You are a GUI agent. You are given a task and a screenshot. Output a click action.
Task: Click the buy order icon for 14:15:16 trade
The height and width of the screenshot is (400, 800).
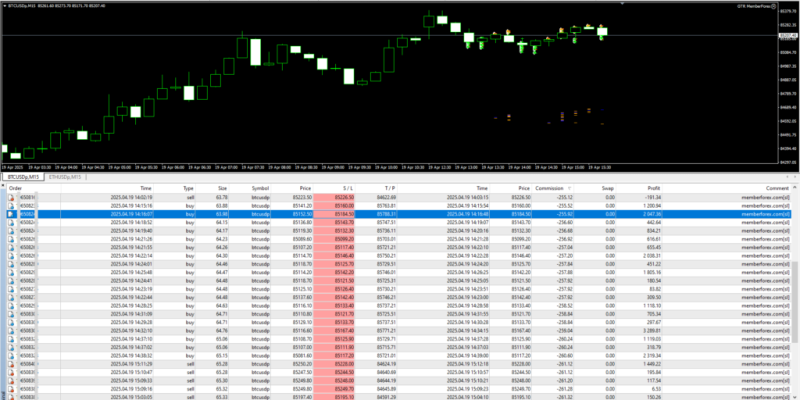[11, 206]
